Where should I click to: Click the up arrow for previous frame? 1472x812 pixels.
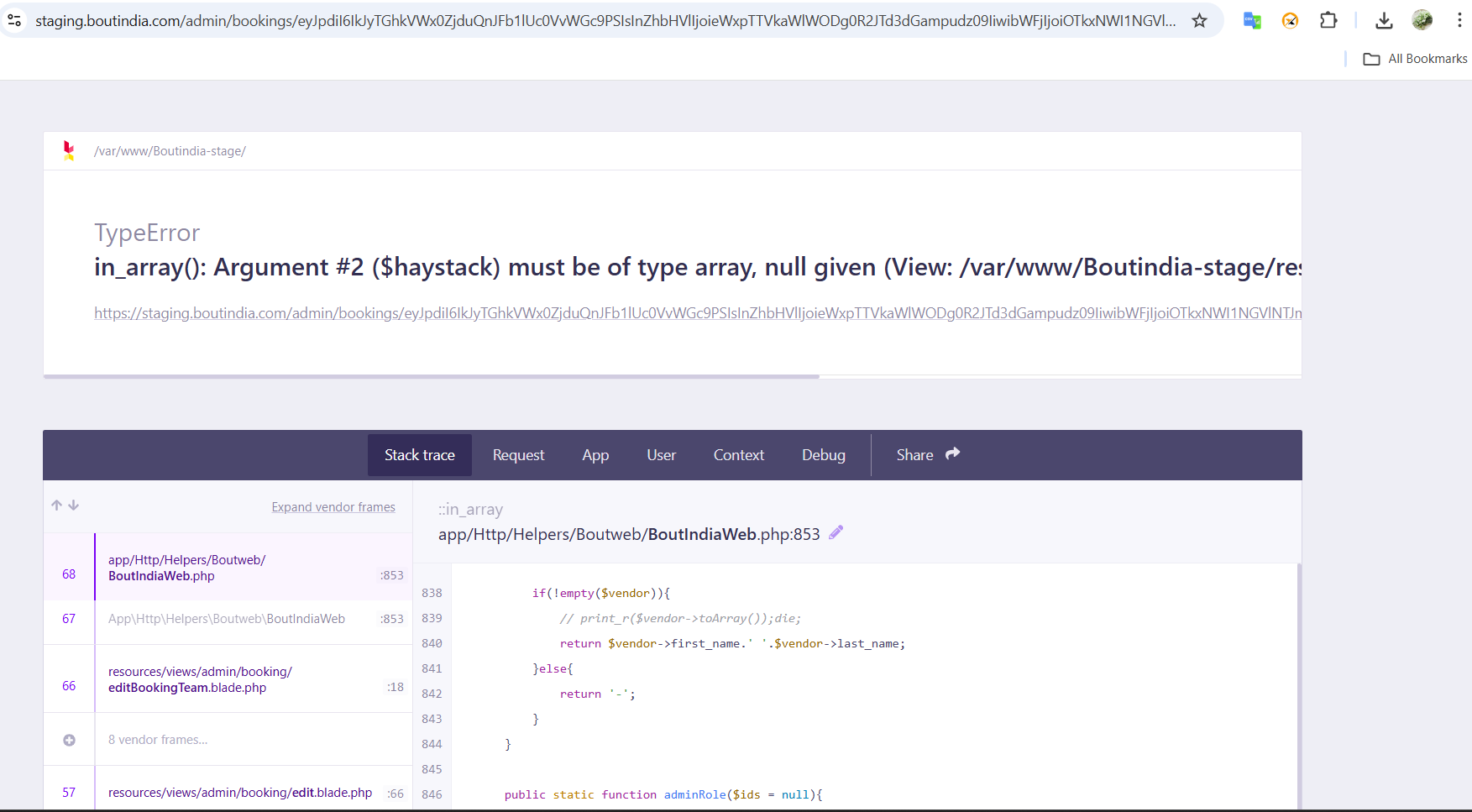tap(56, 506)
